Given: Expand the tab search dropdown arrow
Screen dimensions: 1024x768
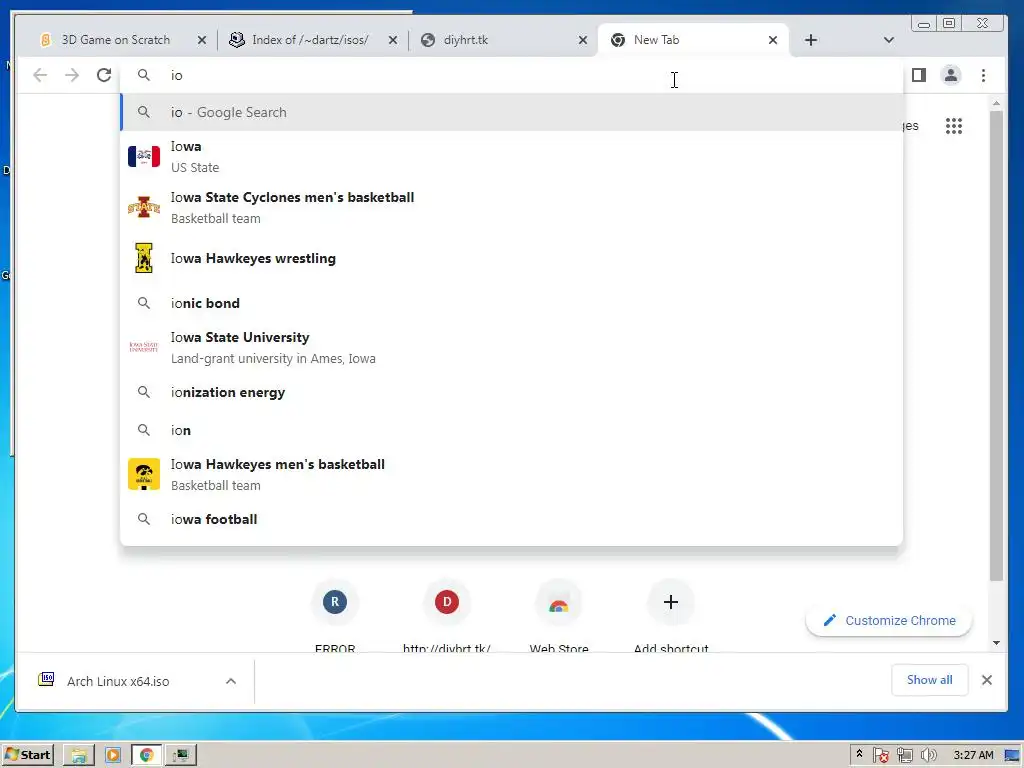Looking at the screenshot, I should click(x=888, y=40).
